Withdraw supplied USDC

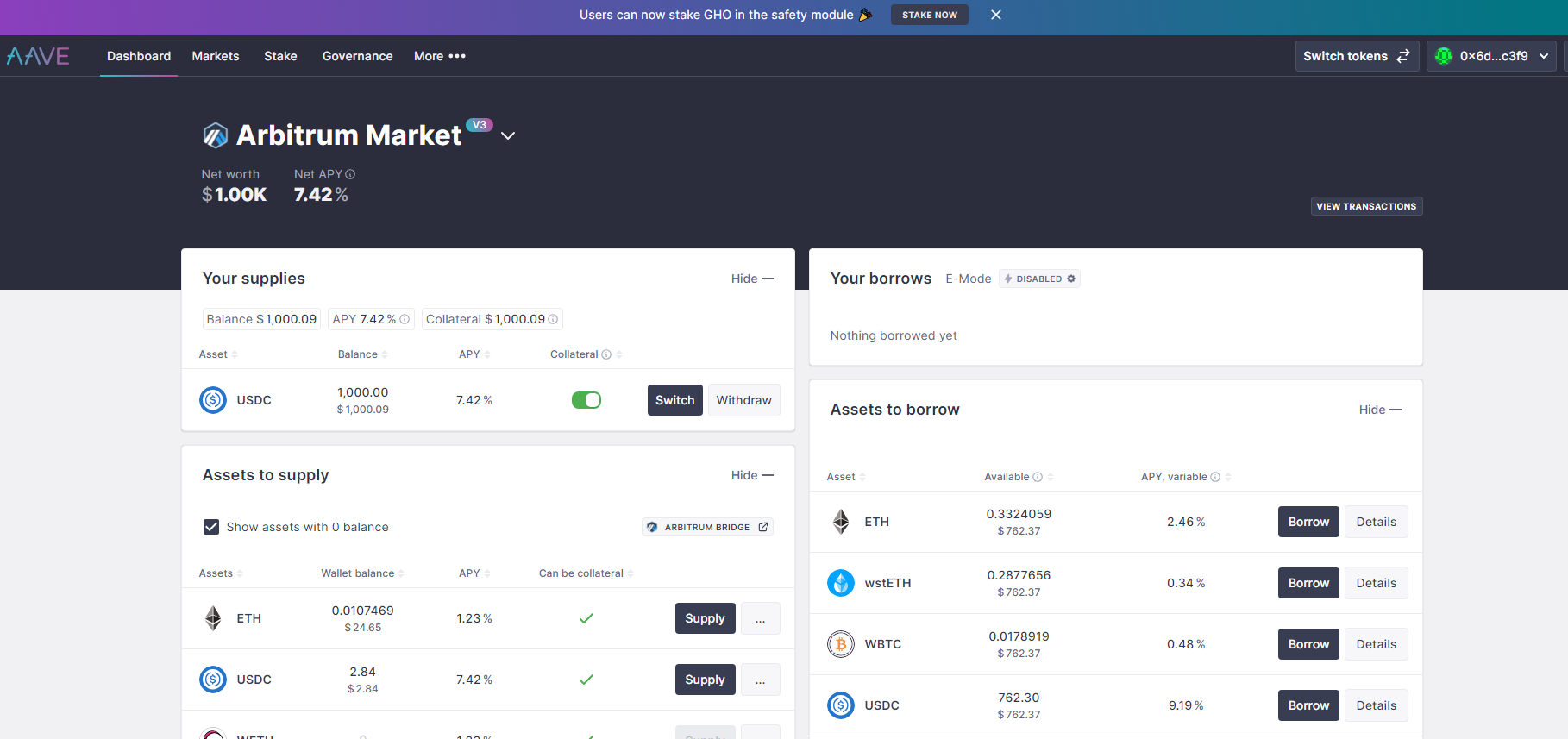click(x=743, y=400)
